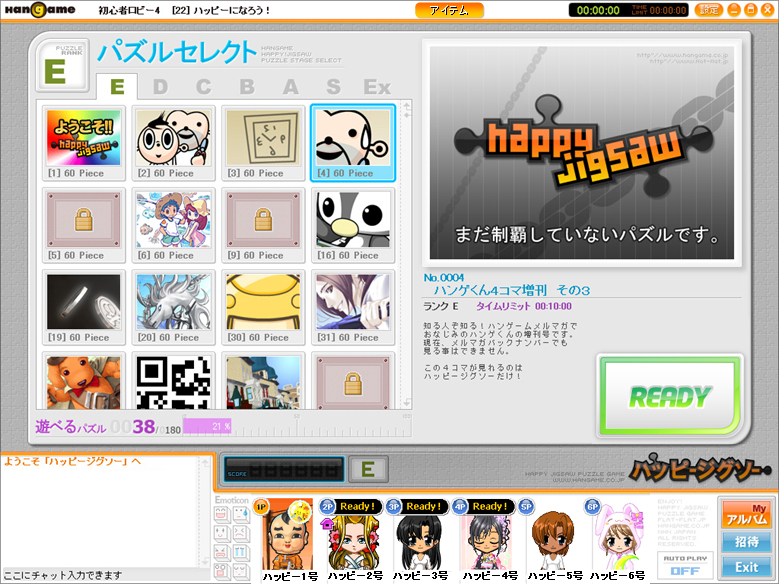The image size is (779, 584).
Task: Switch to the A rank tab
Action: click(x=291, y=87)
